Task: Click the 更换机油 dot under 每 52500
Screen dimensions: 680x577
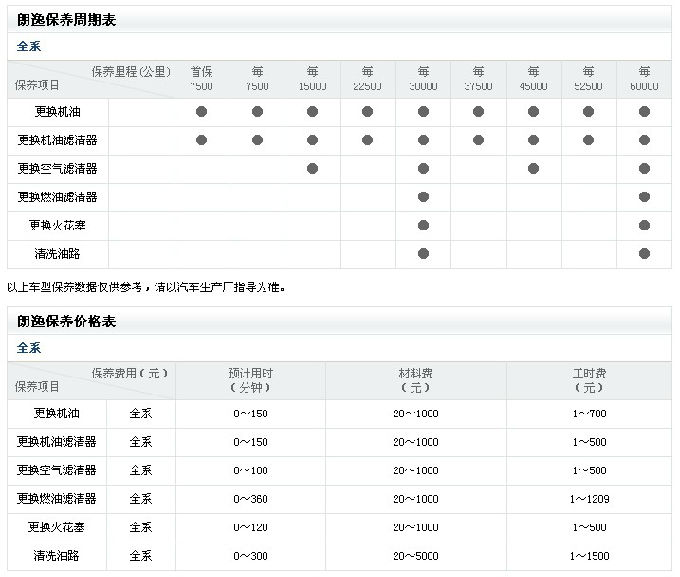Action: tap(588, 111)
